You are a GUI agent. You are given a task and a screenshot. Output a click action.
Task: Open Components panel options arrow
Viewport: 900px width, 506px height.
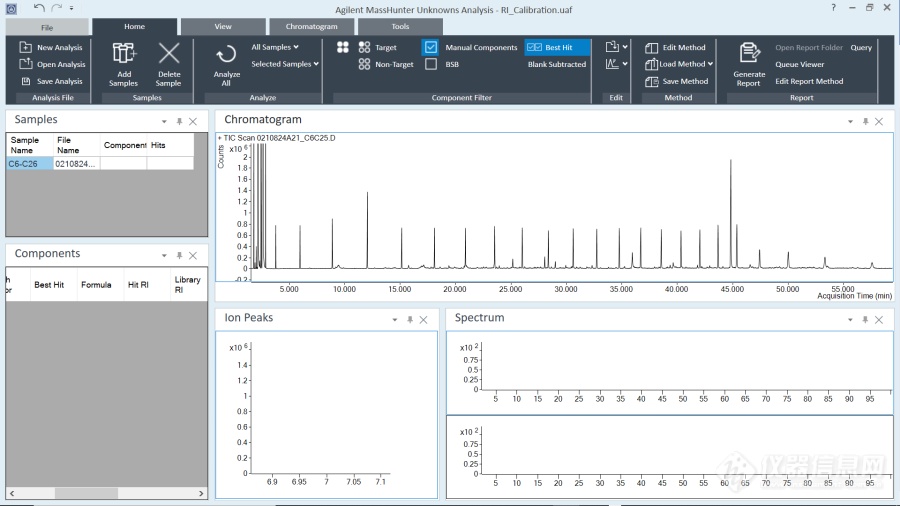(x=164, y=256)
